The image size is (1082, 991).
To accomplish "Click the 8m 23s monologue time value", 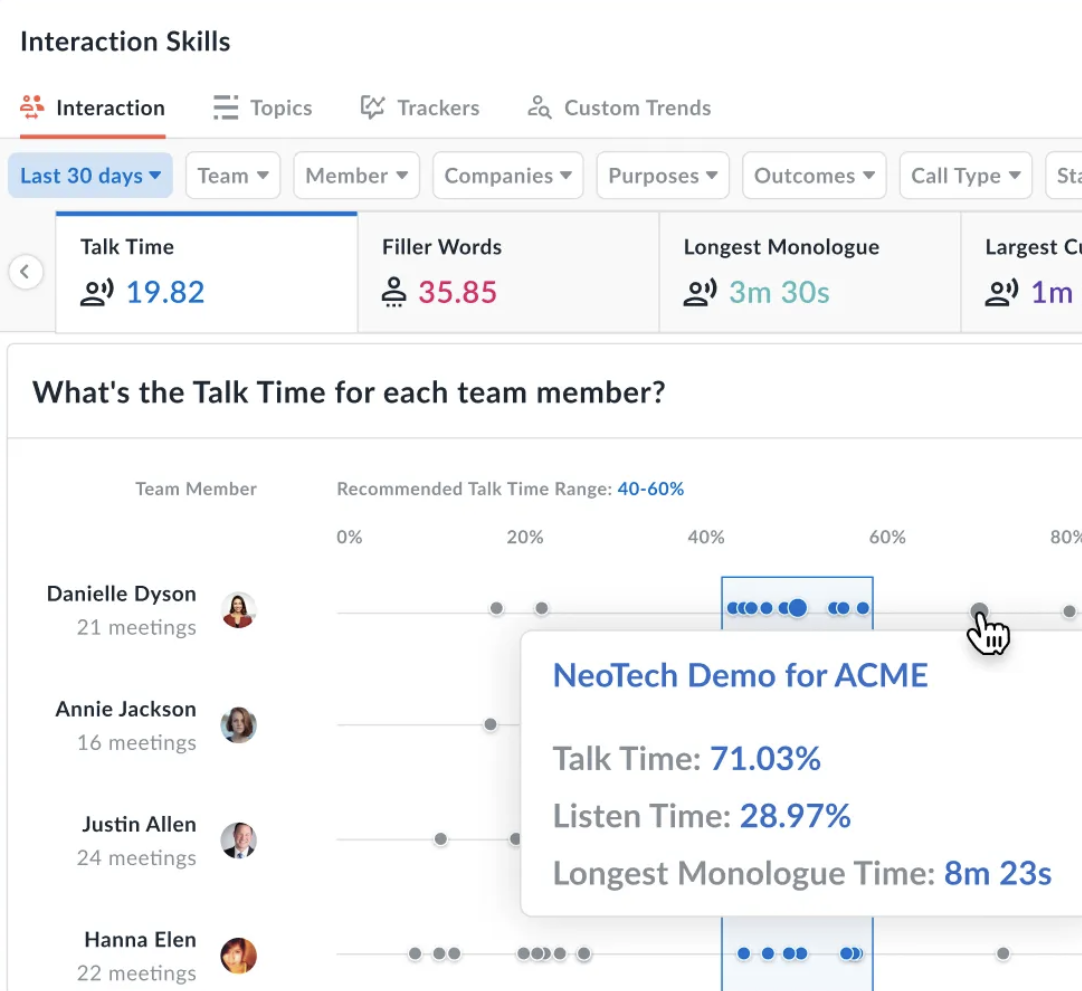I will click(998, 874).
